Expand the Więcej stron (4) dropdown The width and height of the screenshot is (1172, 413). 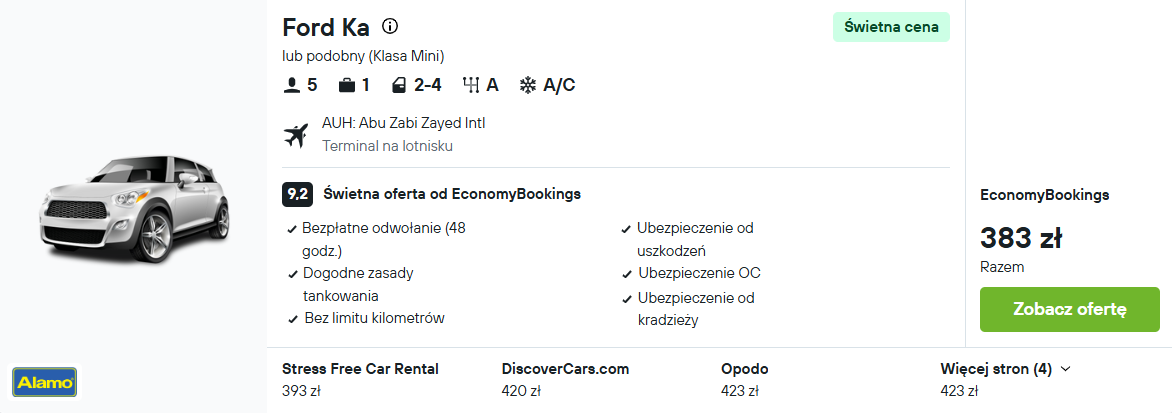pyautogui.click(x=1005, y=369)
